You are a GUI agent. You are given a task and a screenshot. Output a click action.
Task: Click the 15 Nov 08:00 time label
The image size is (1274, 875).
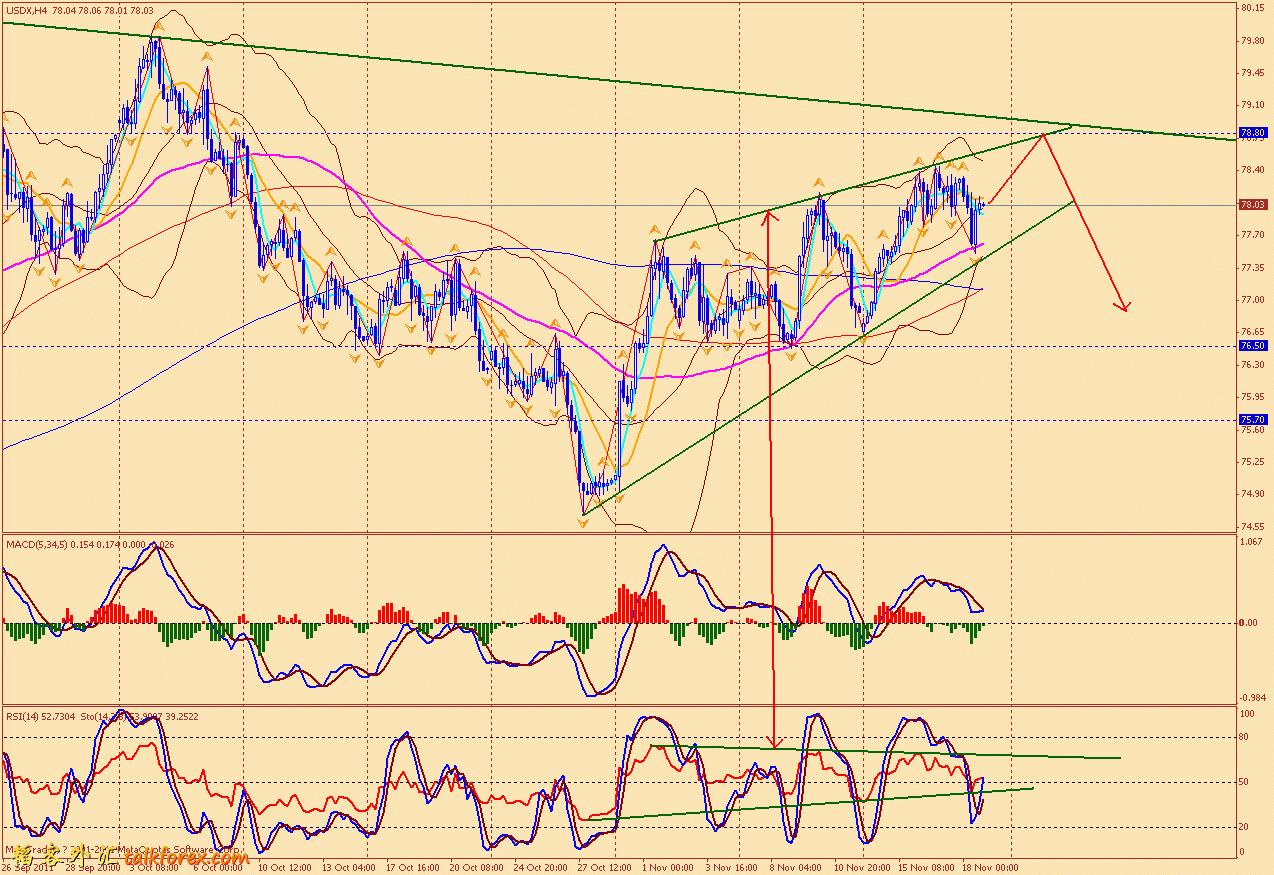click(x=926, y=868)
